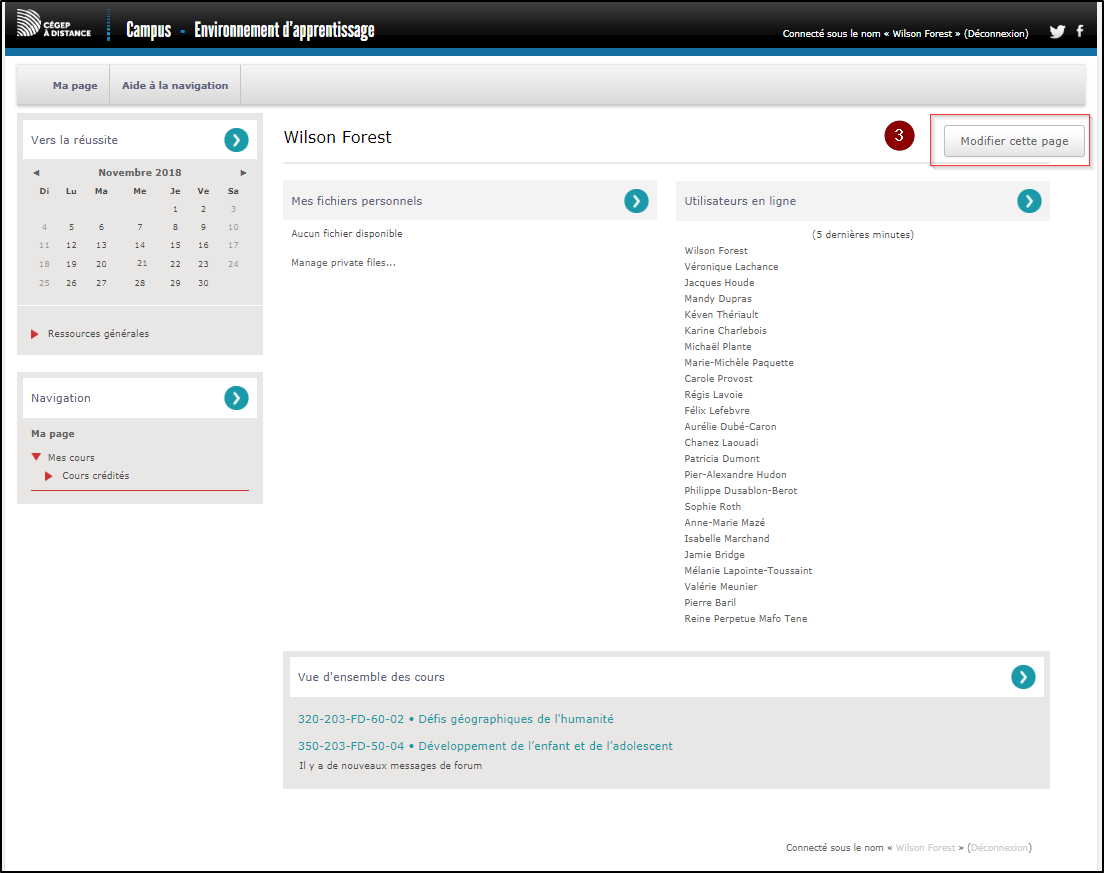Collapse the Mes cours tree node

click(x=37, y=458)
